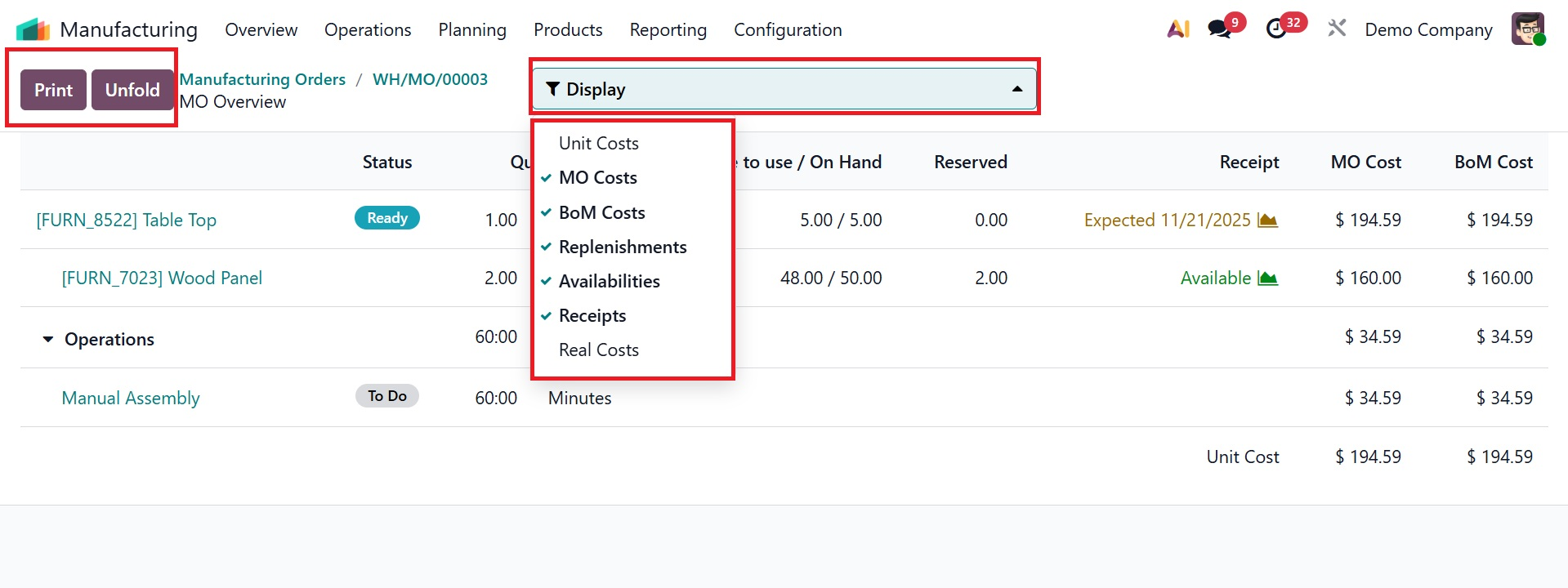1568x588 pixels.
Task: Uncheck the MO Costs display option
Action: pyautogui.click(x=597, y=178)
